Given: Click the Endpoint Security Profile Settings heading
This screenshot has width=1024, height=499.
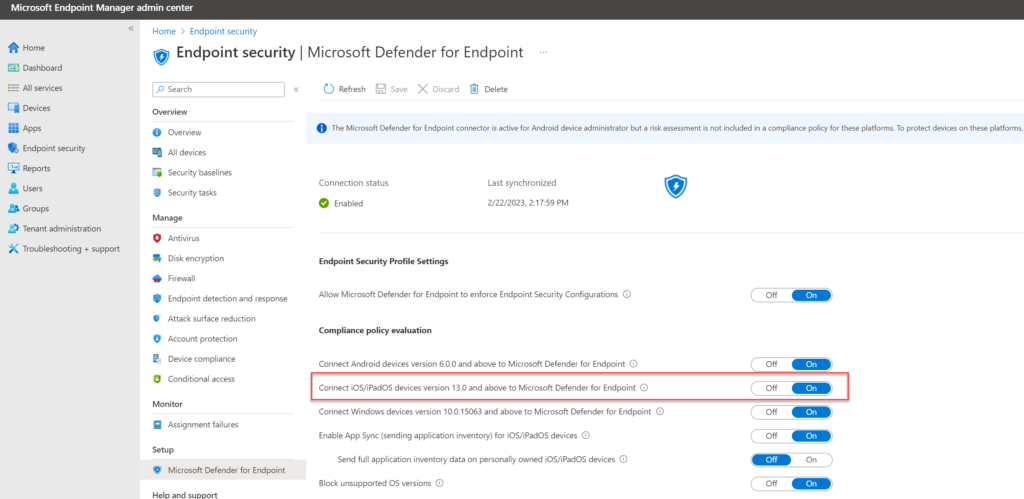Looking at the screenshot, I should coord(383,261).
